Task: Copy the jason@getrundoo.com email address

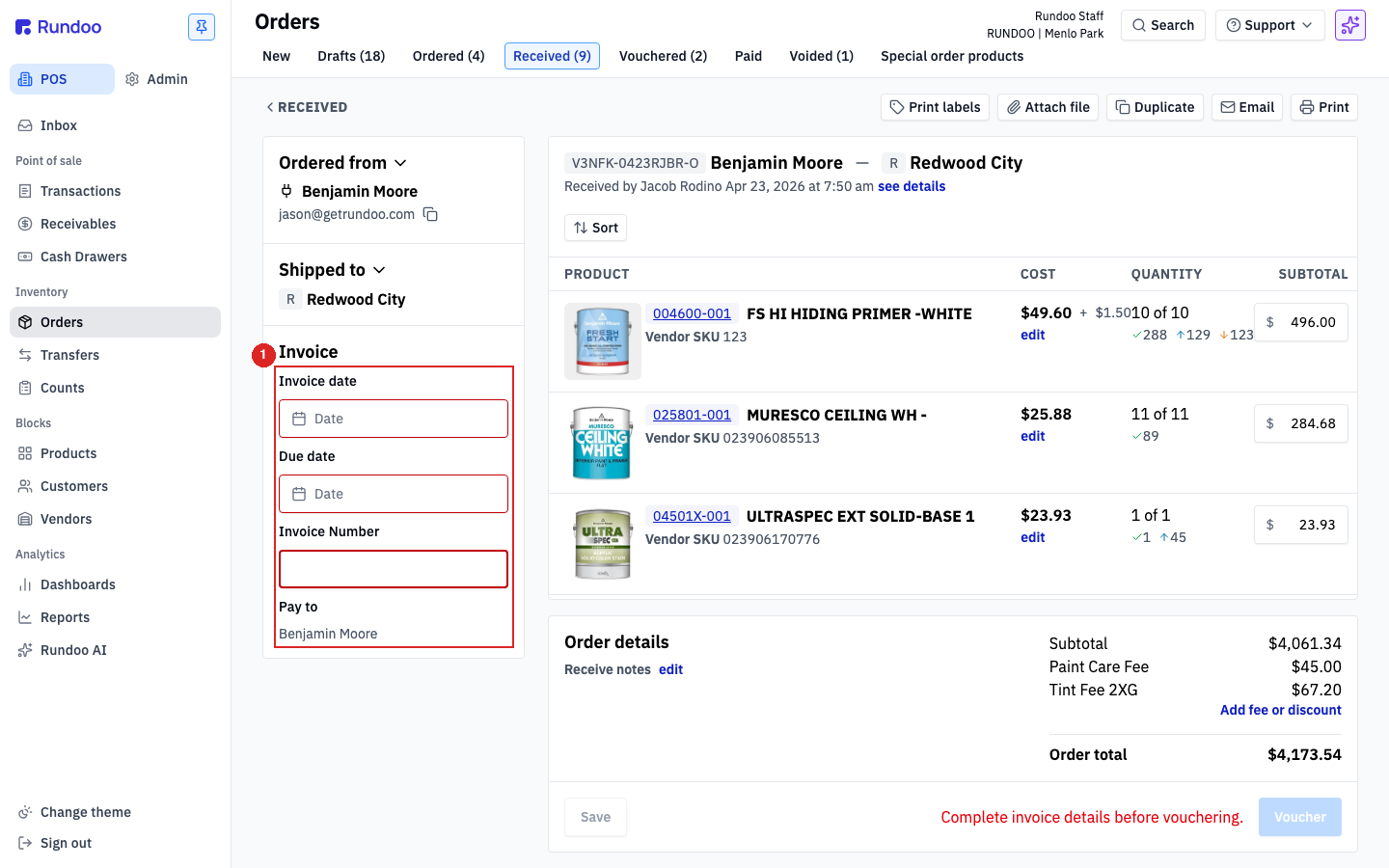Action: pos(430,214)
